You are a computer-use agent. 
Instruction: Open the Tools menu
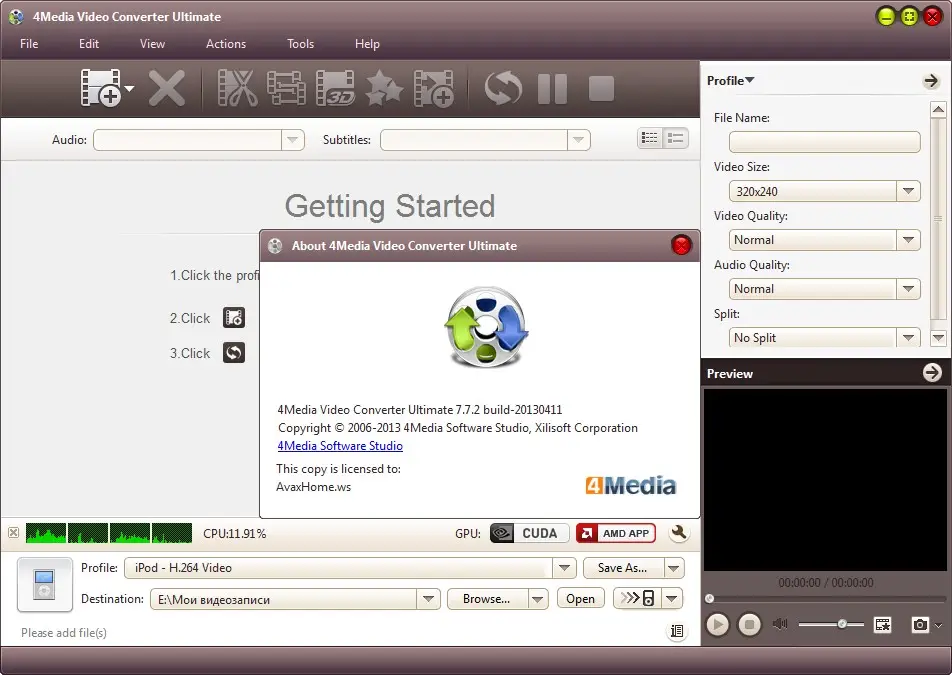click(301, 44)
